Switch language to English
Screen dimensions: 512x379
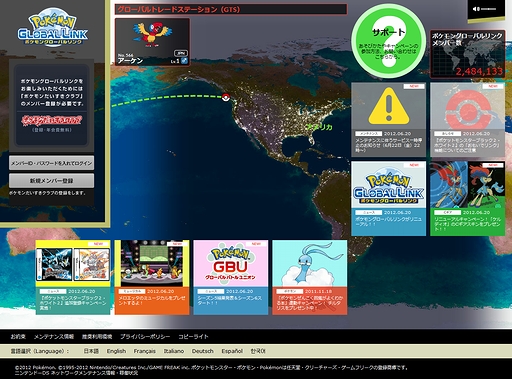click(x=116, y=351)
